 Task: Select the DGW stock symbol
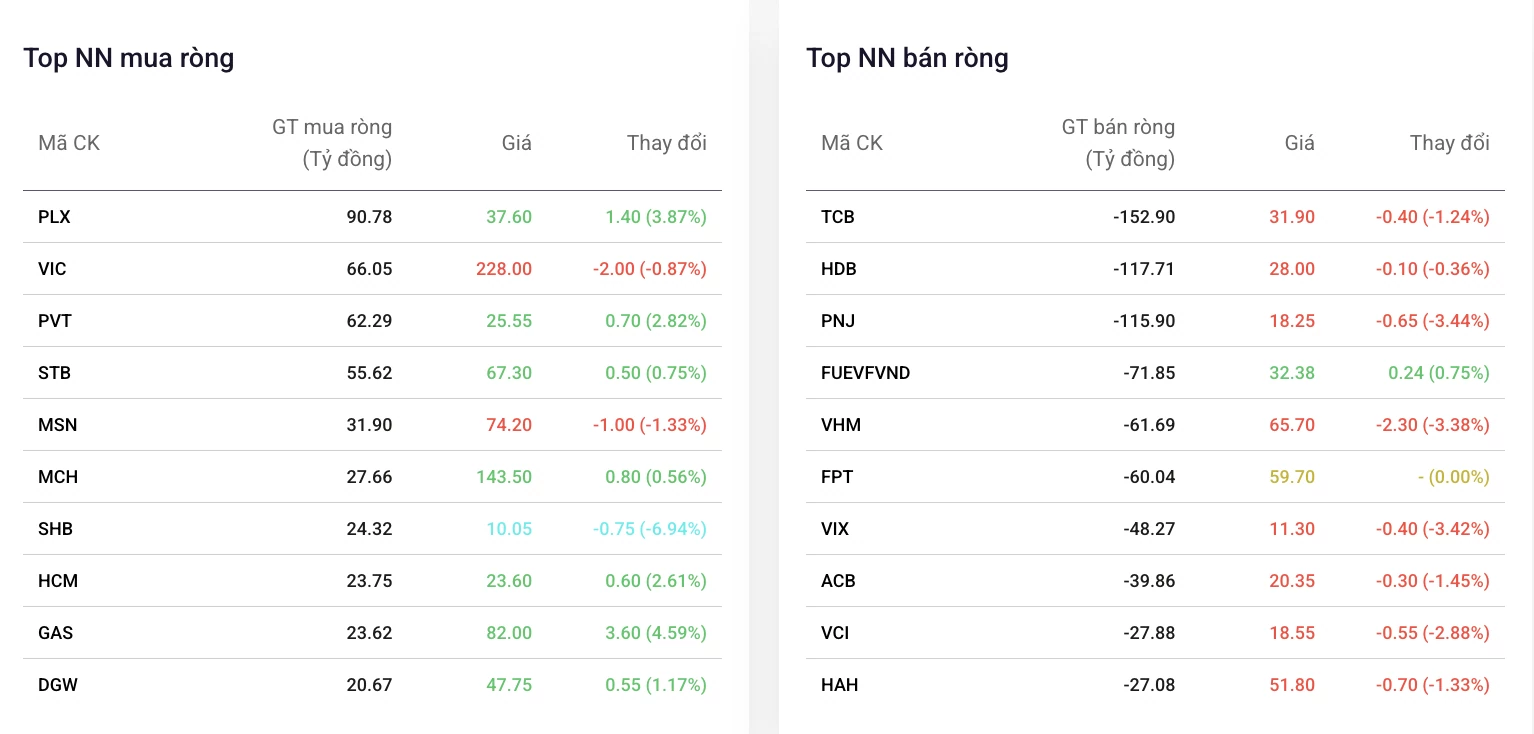(58, 685)
